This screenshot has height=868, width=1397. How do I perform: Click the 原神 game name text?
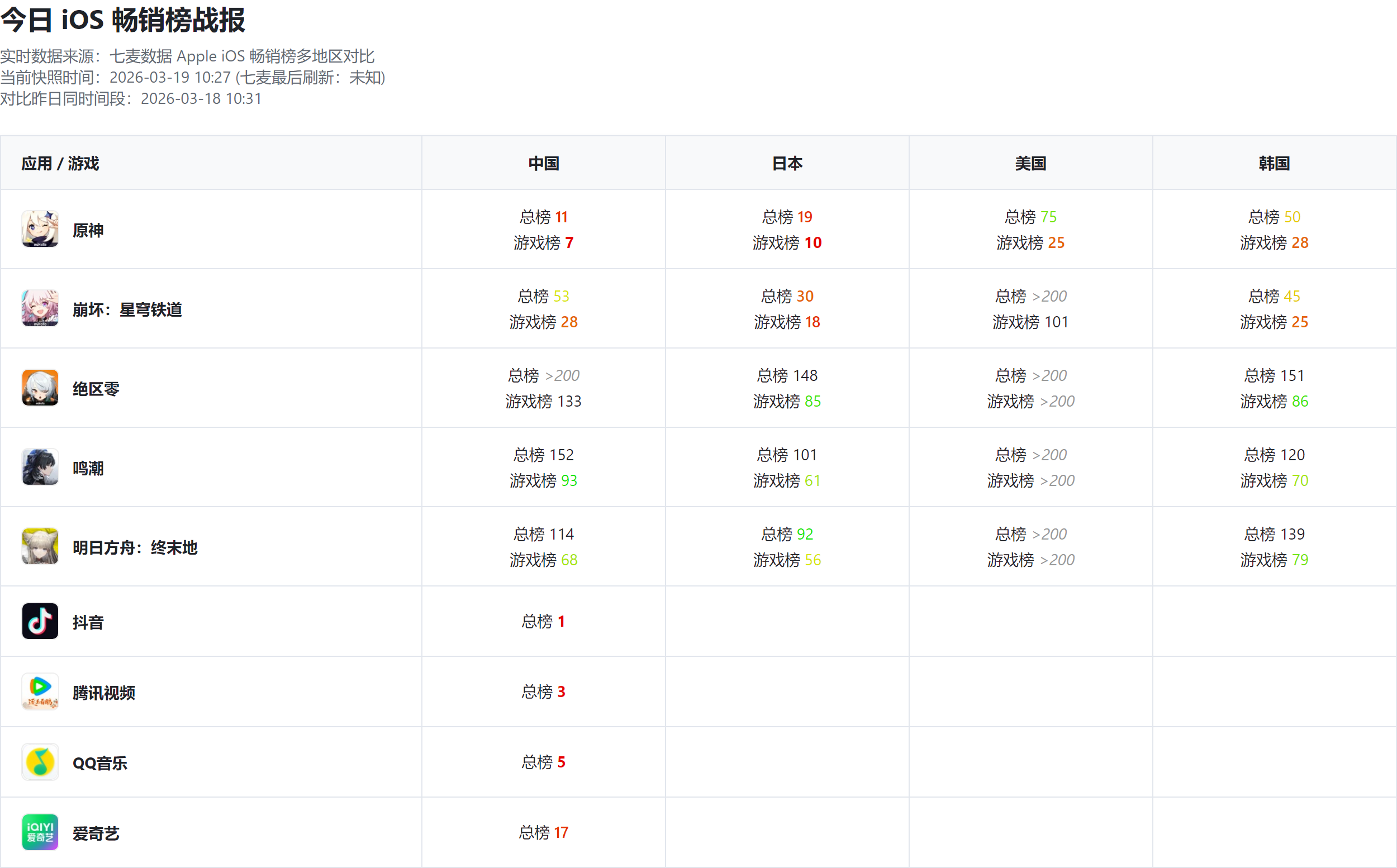(88, 230)
